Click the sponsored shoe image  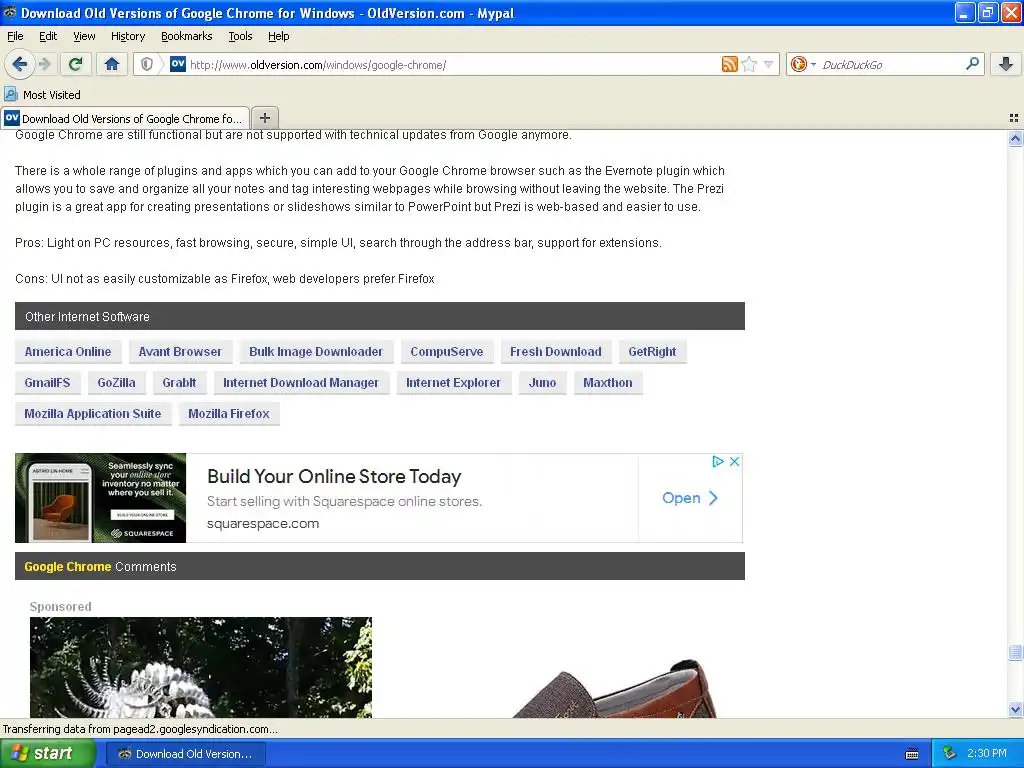pos(614,689)
